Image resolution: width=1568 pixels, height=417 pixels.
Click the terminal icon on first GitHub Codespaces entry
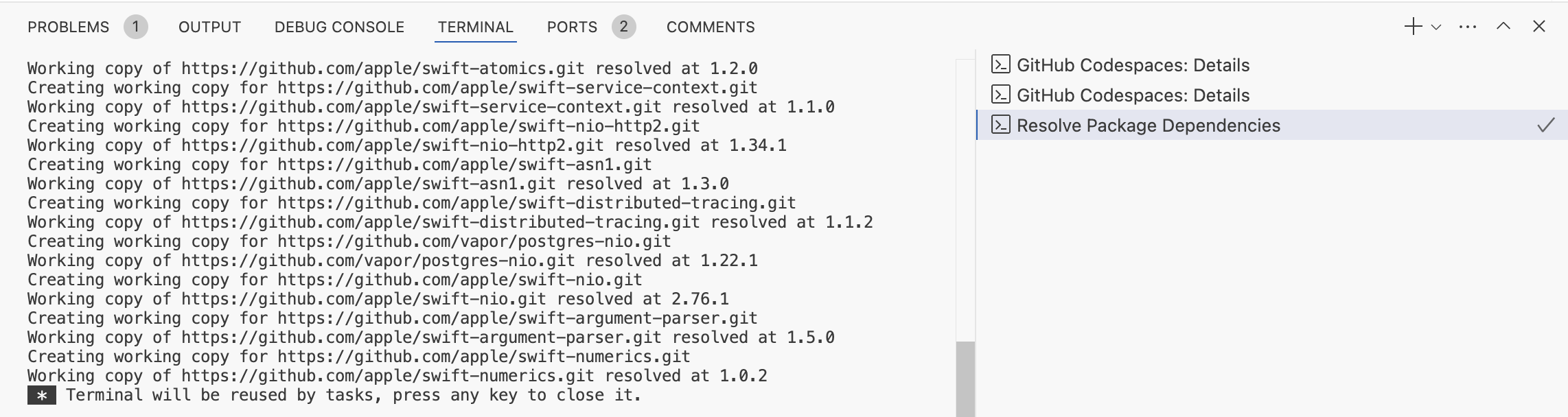[1001, 65]
